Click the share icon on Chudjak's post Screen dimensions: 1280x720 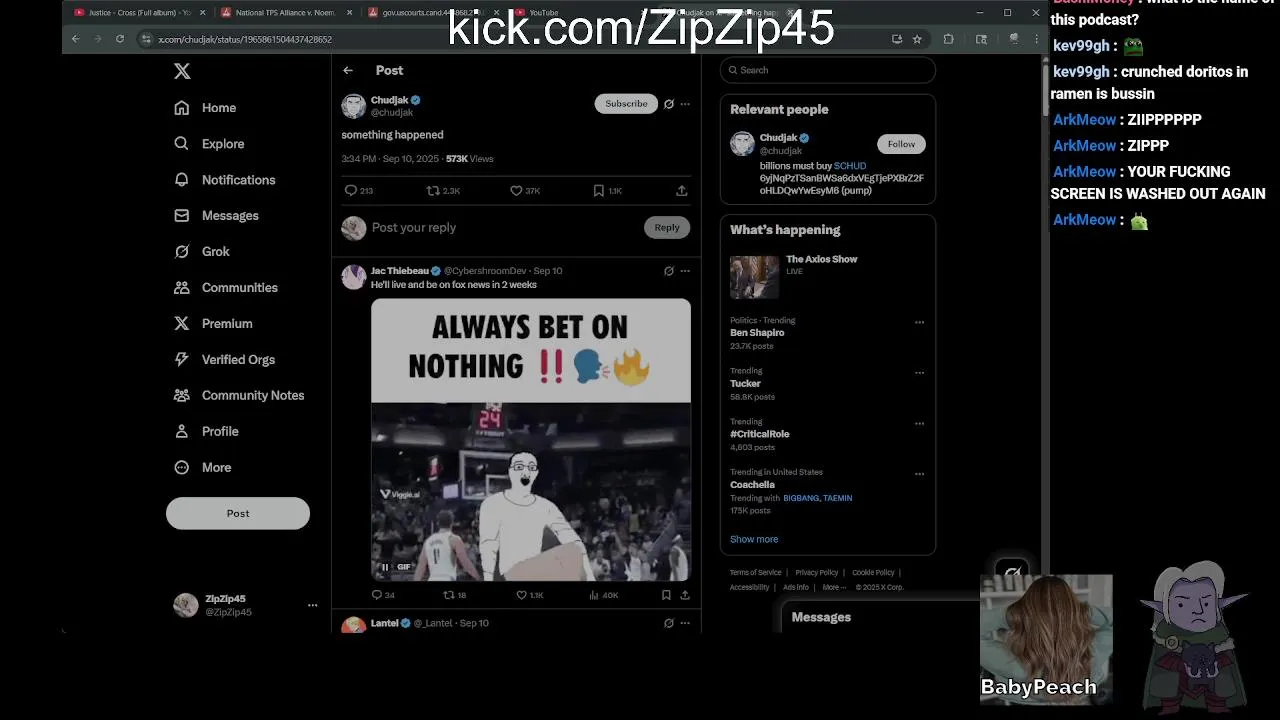pyautogui.click(x=682, y=190)
